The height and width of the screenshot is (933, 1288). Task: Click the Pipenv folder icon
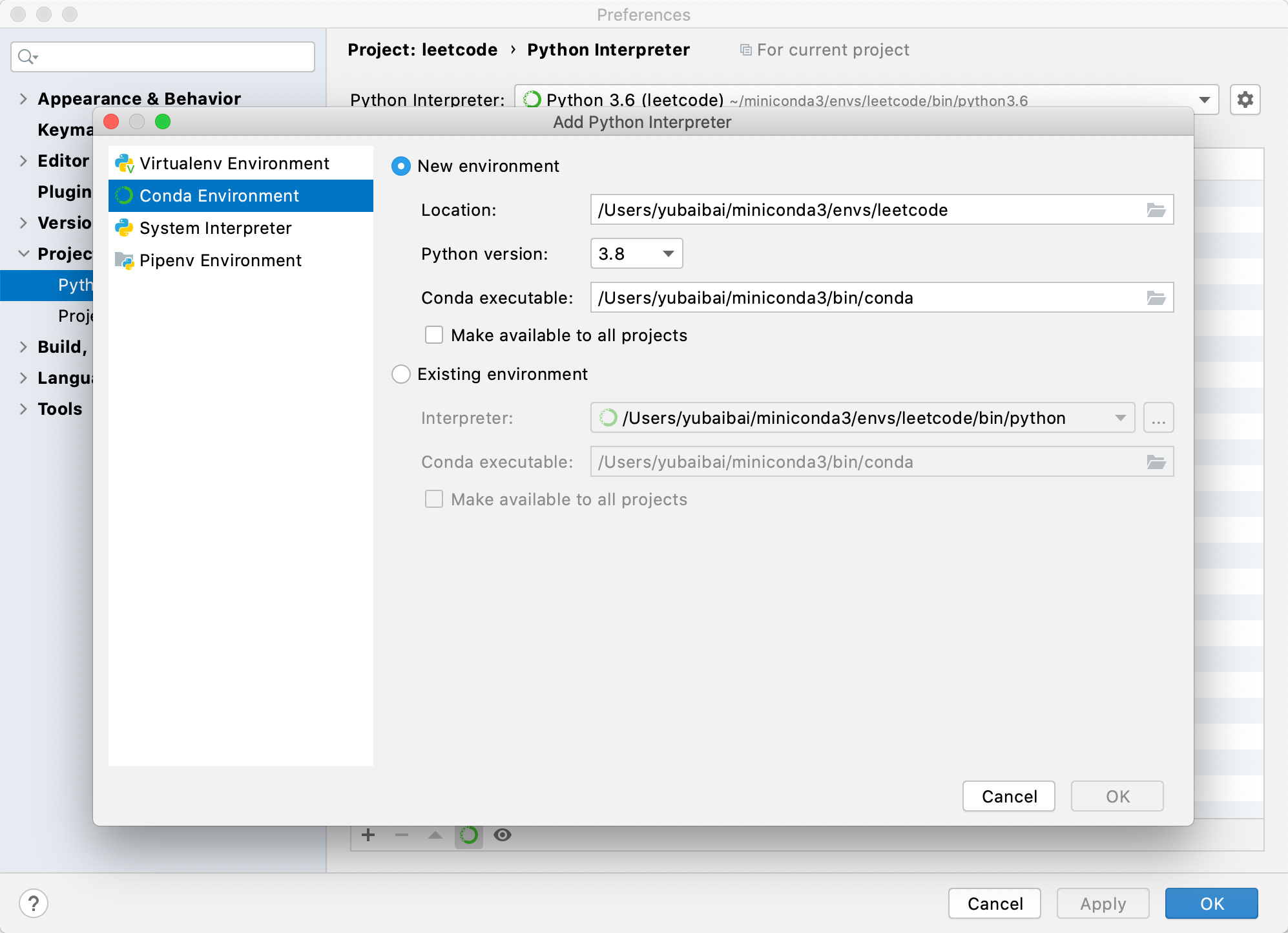pos(124,260)
